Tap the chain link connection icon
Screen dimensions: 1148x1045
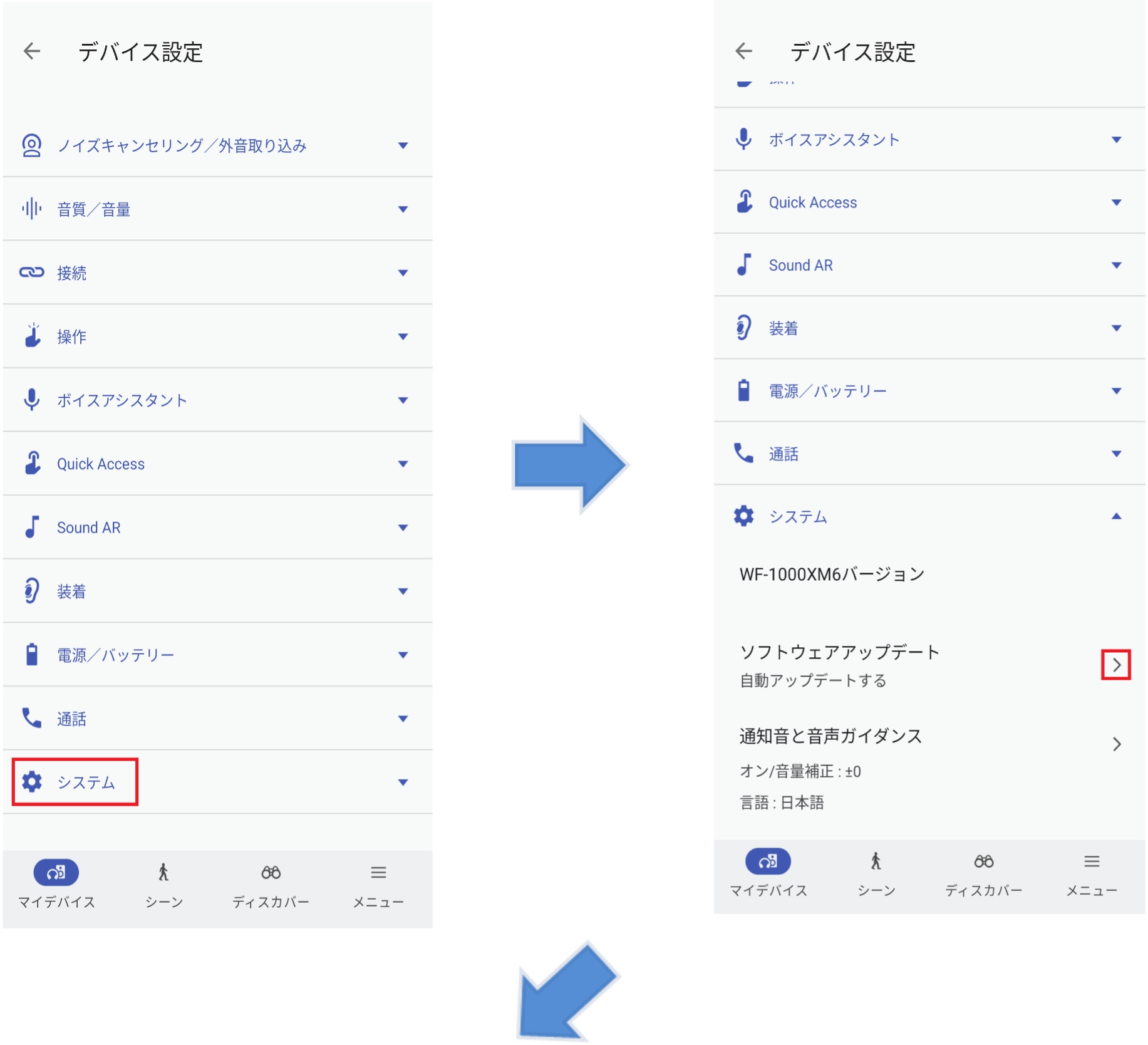point(31,273)
